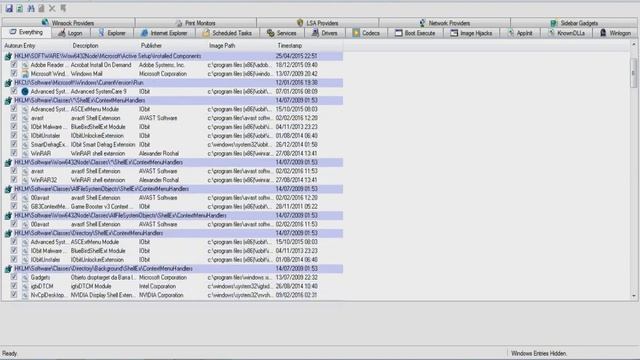Click the vertical scrollbar thumb
Viewport: 640px width, 360px height.
coord(633,73)
